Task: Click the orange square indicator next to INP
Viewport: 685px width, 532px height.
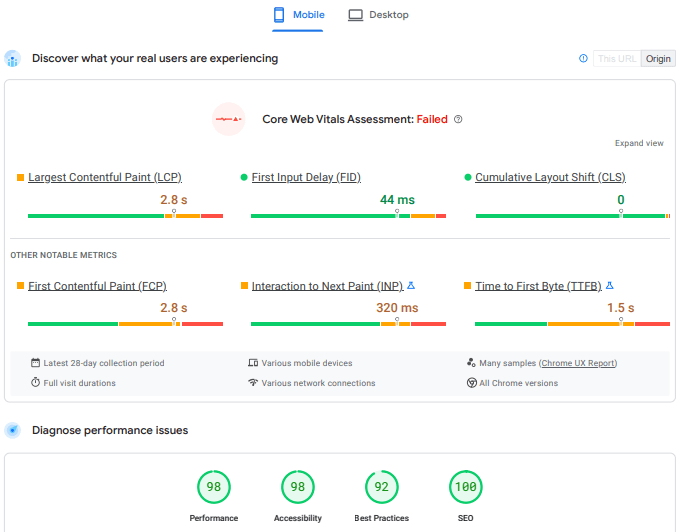Action: tap(244, 285)
